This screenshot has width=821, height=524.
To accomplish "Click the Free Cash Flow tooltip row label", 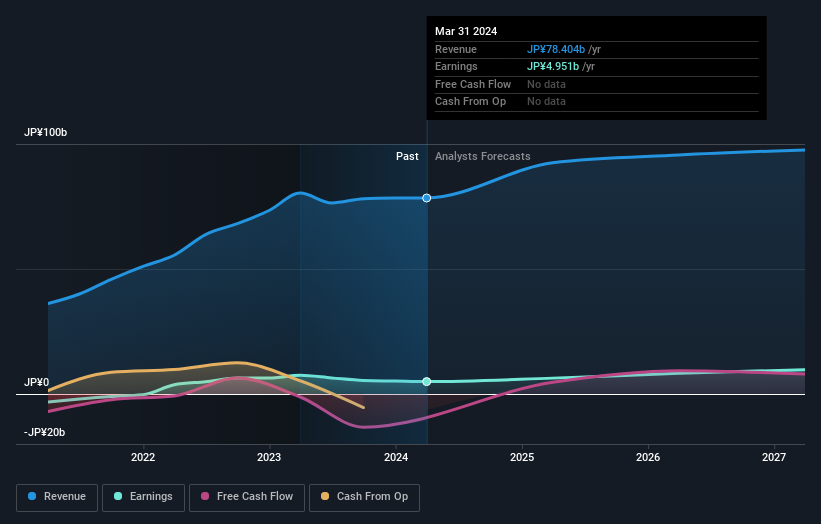I will pyautogui.click(x=473, y=84).
